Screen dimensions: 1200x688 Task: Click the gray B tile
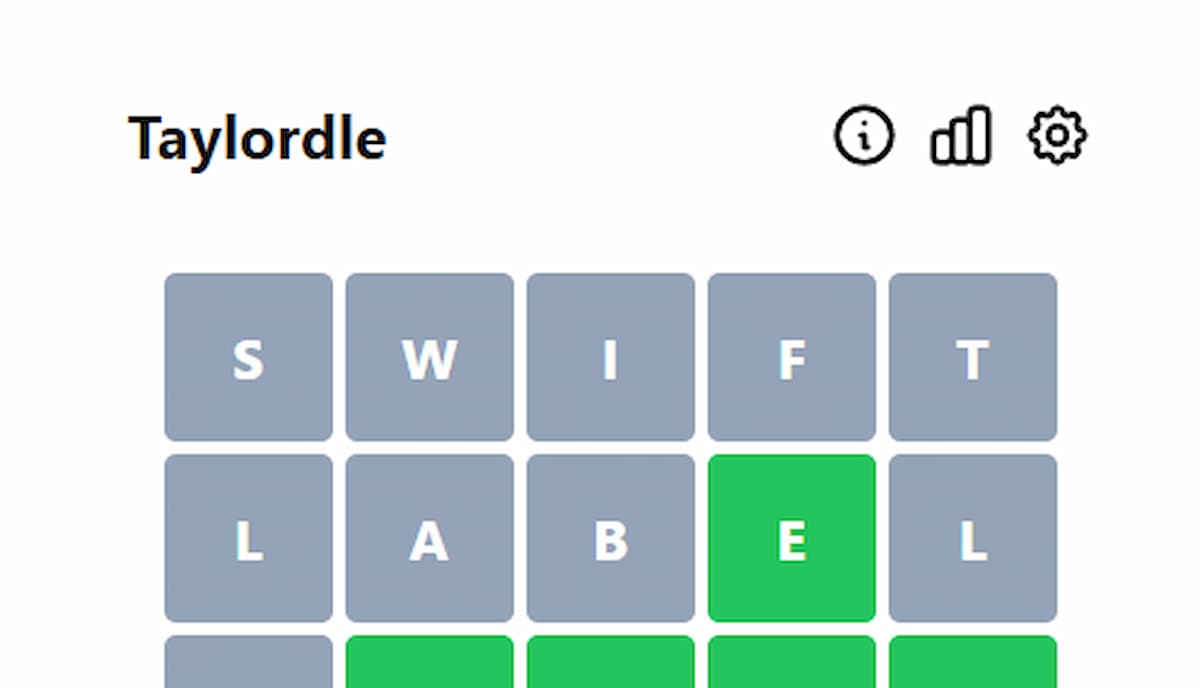tap(610, 538)
